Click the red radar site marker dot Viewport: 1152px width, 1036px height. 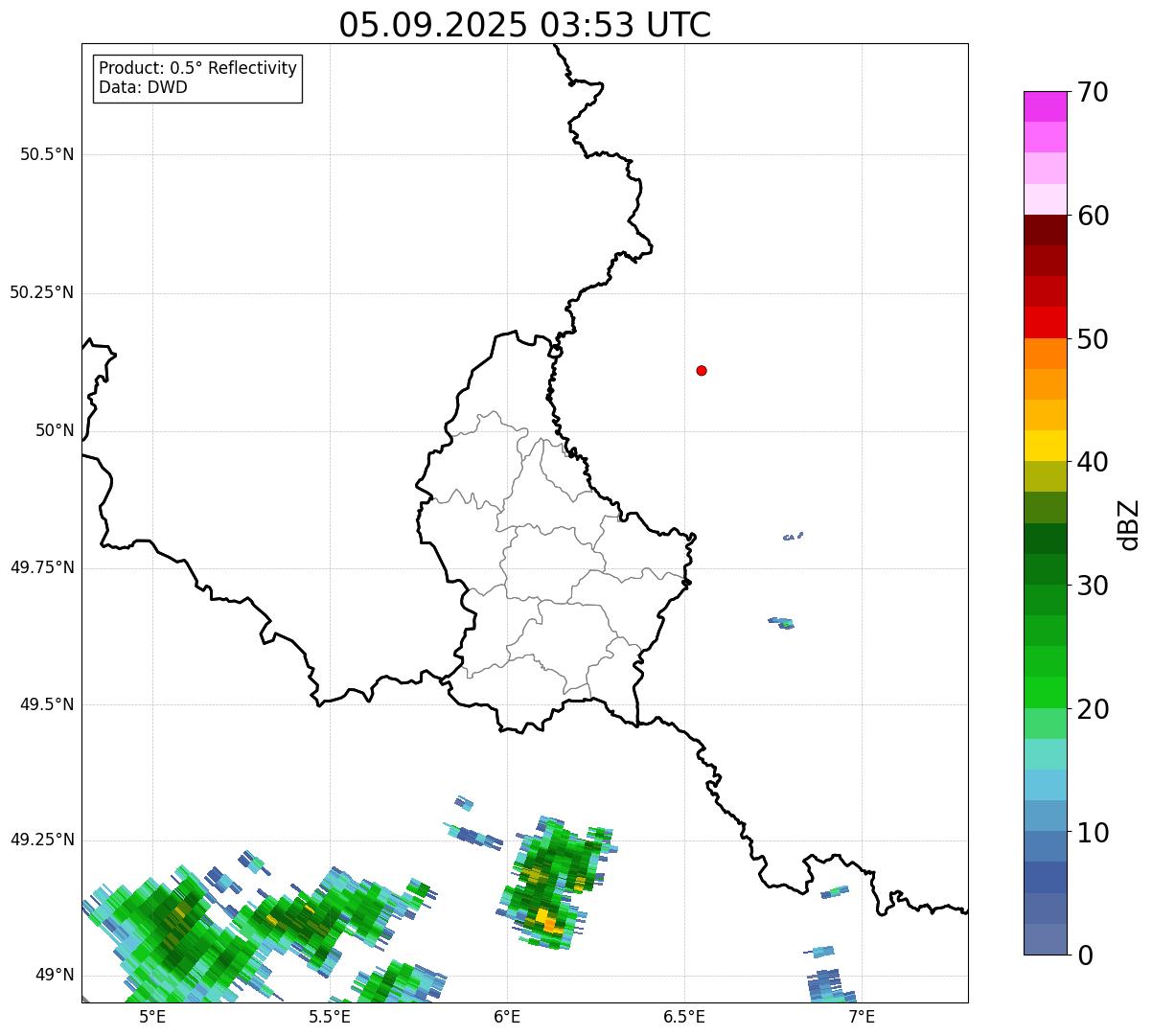tap(702, 371)
